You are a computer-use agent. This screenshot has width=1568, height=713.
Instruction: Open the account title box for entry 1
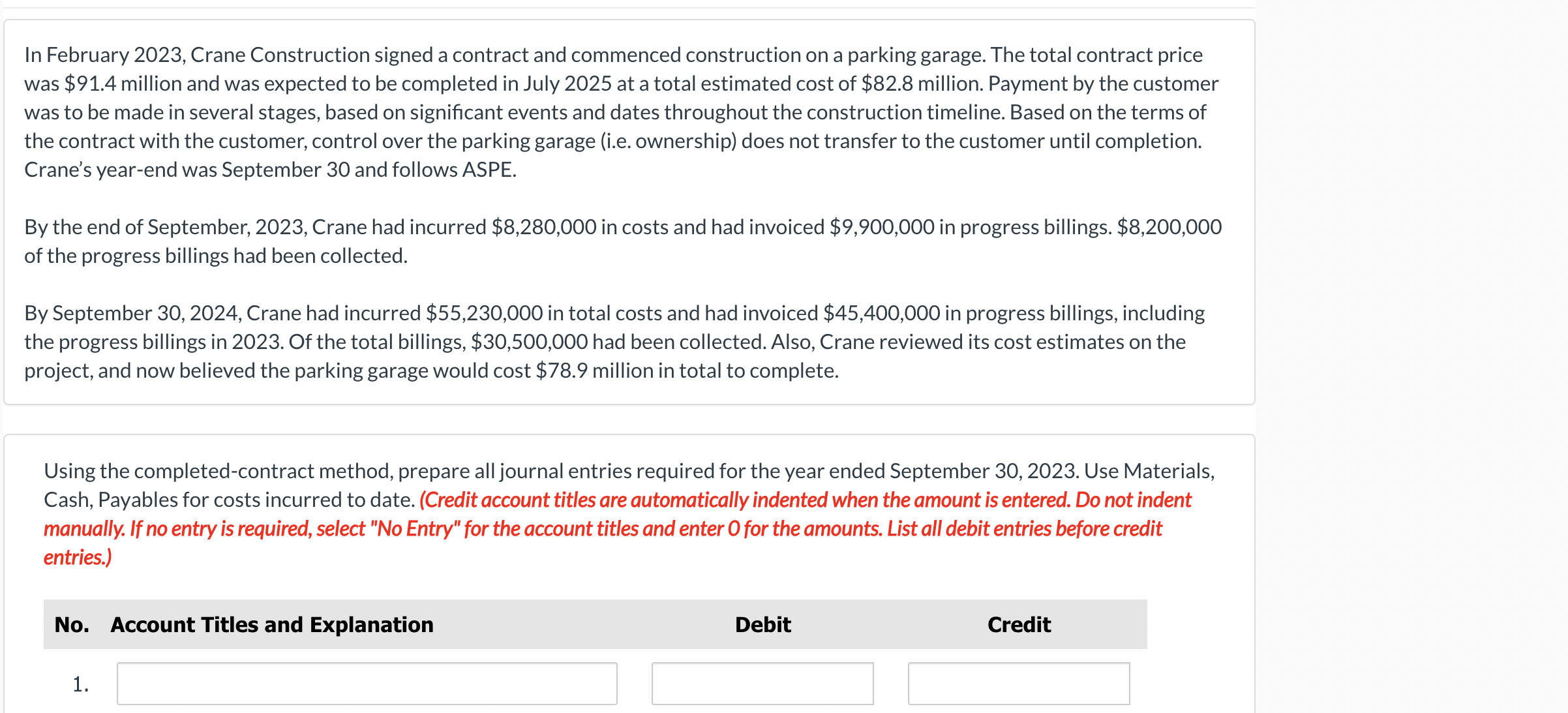coord(367,684)
